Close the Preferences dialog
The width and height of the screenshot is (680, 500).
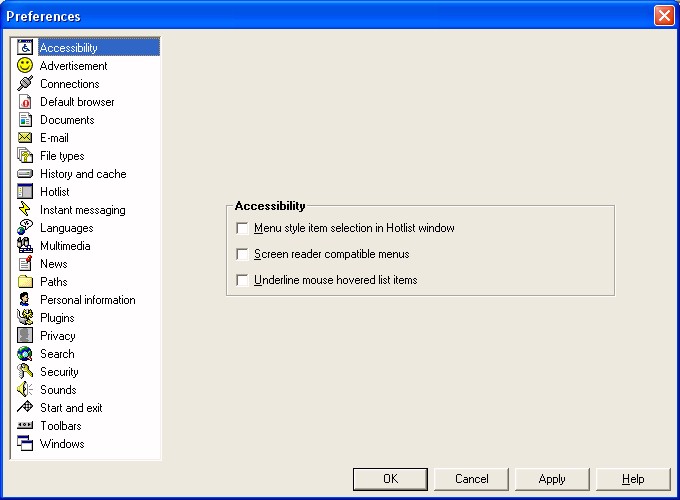coord(664,16)
